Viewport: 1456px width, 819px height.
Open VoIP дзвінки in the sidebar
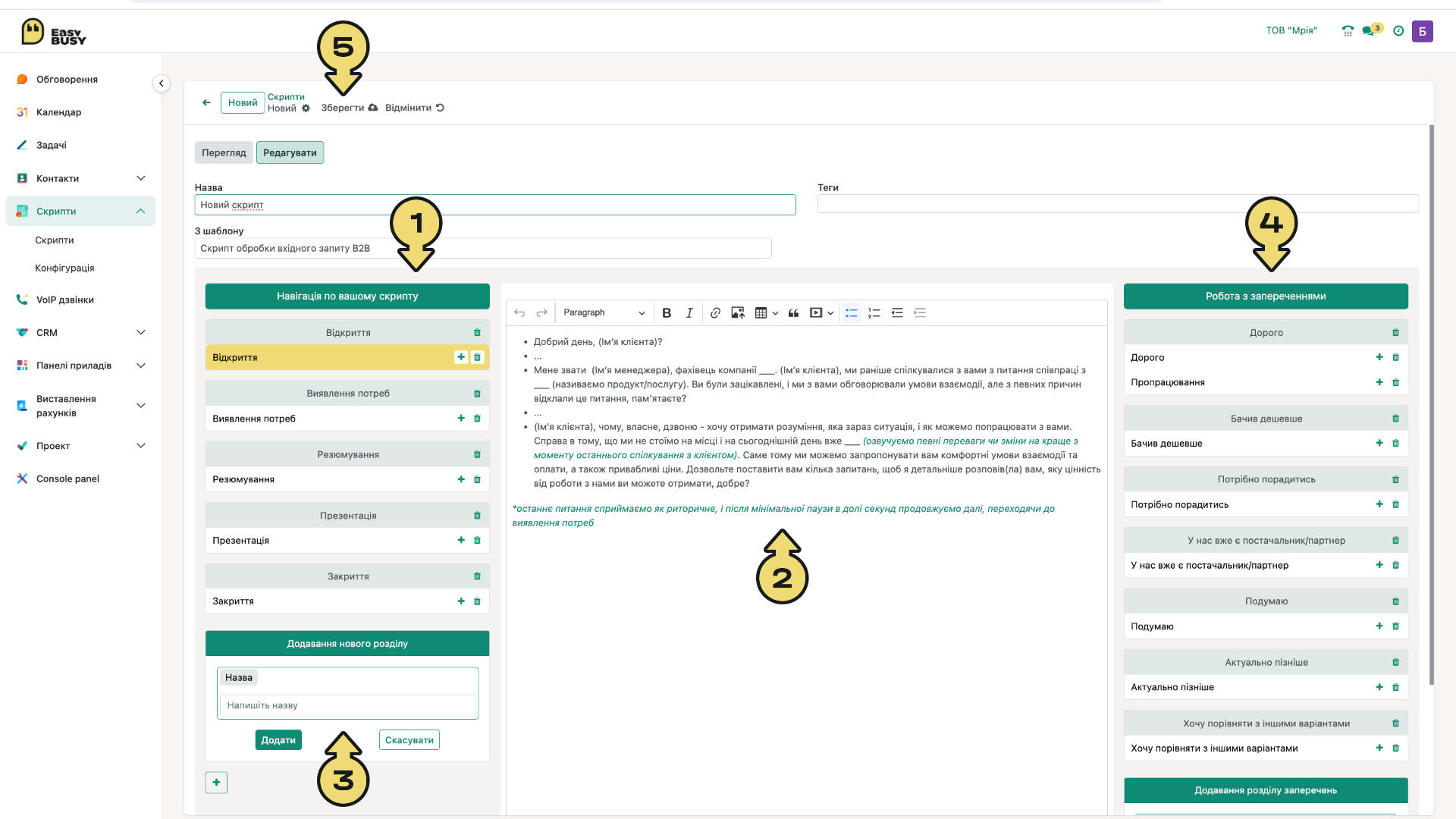click(65, 300)
